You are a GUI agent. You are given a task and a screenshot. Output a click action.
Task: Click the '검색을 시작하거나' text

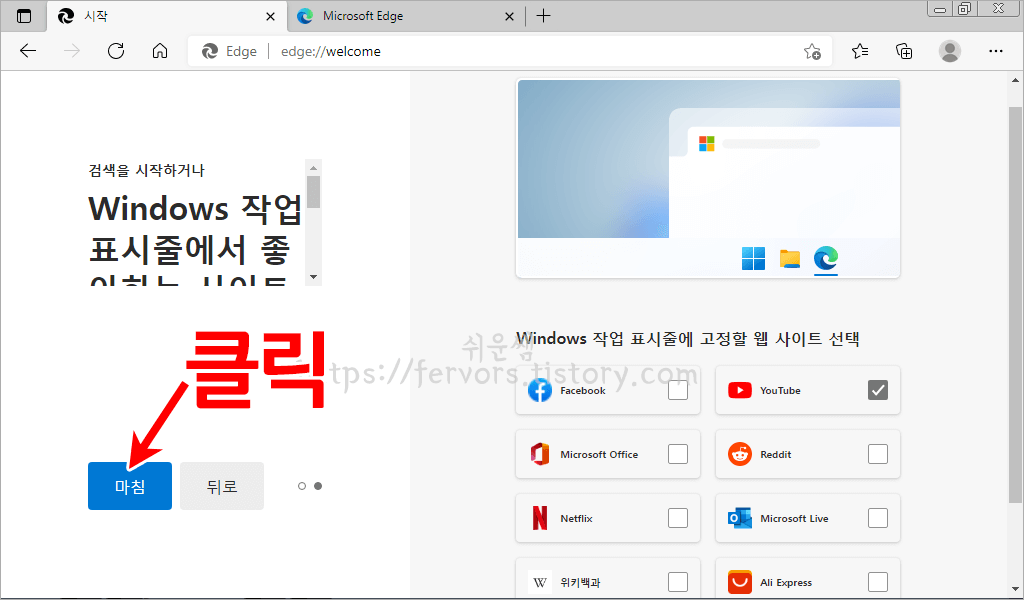[146, 170]
